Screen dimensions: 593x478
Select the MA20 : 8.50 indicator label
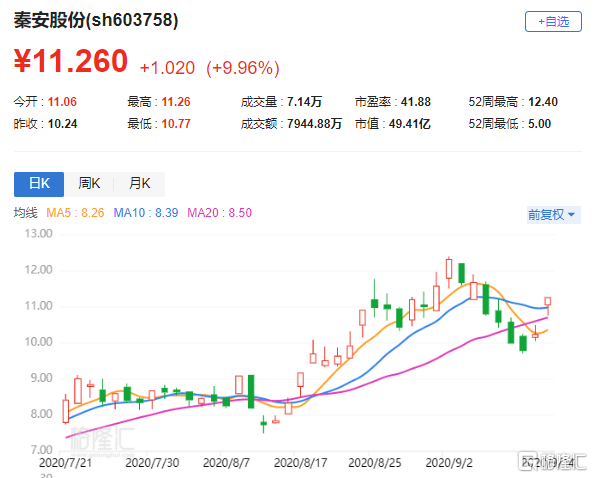(x=219, y=213)
